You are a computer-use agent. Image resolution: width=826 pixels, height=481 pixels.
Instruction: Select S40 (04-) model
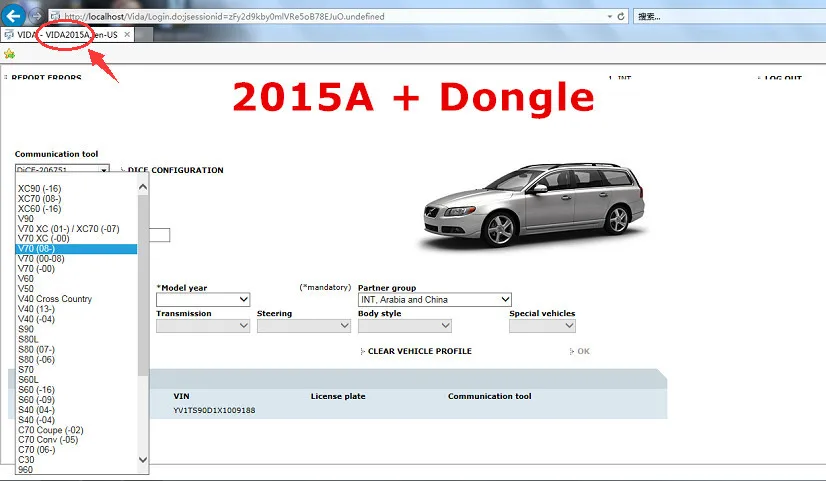[x=76, y=409]
